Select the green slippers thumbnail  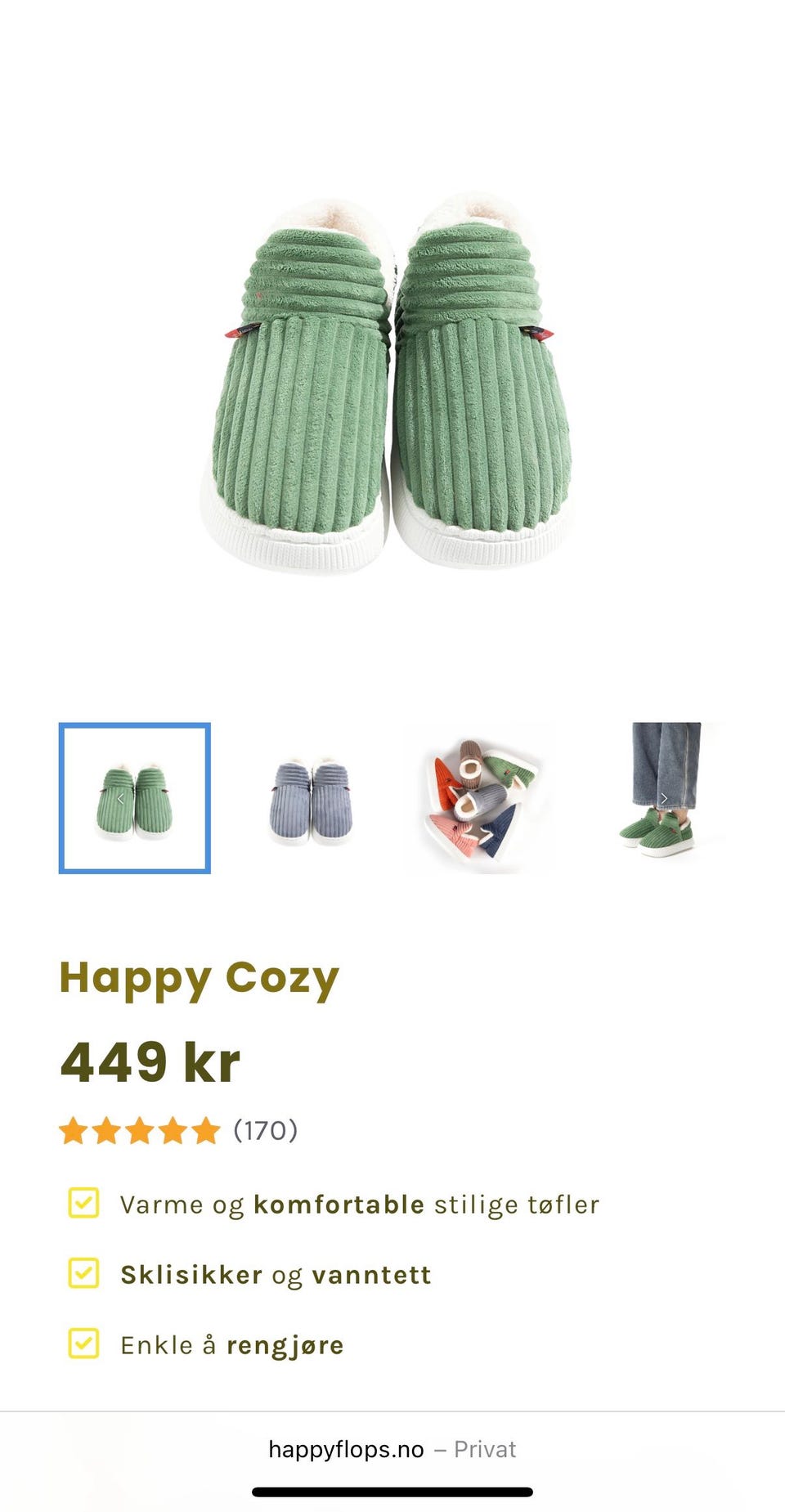(x=135, y=798)
